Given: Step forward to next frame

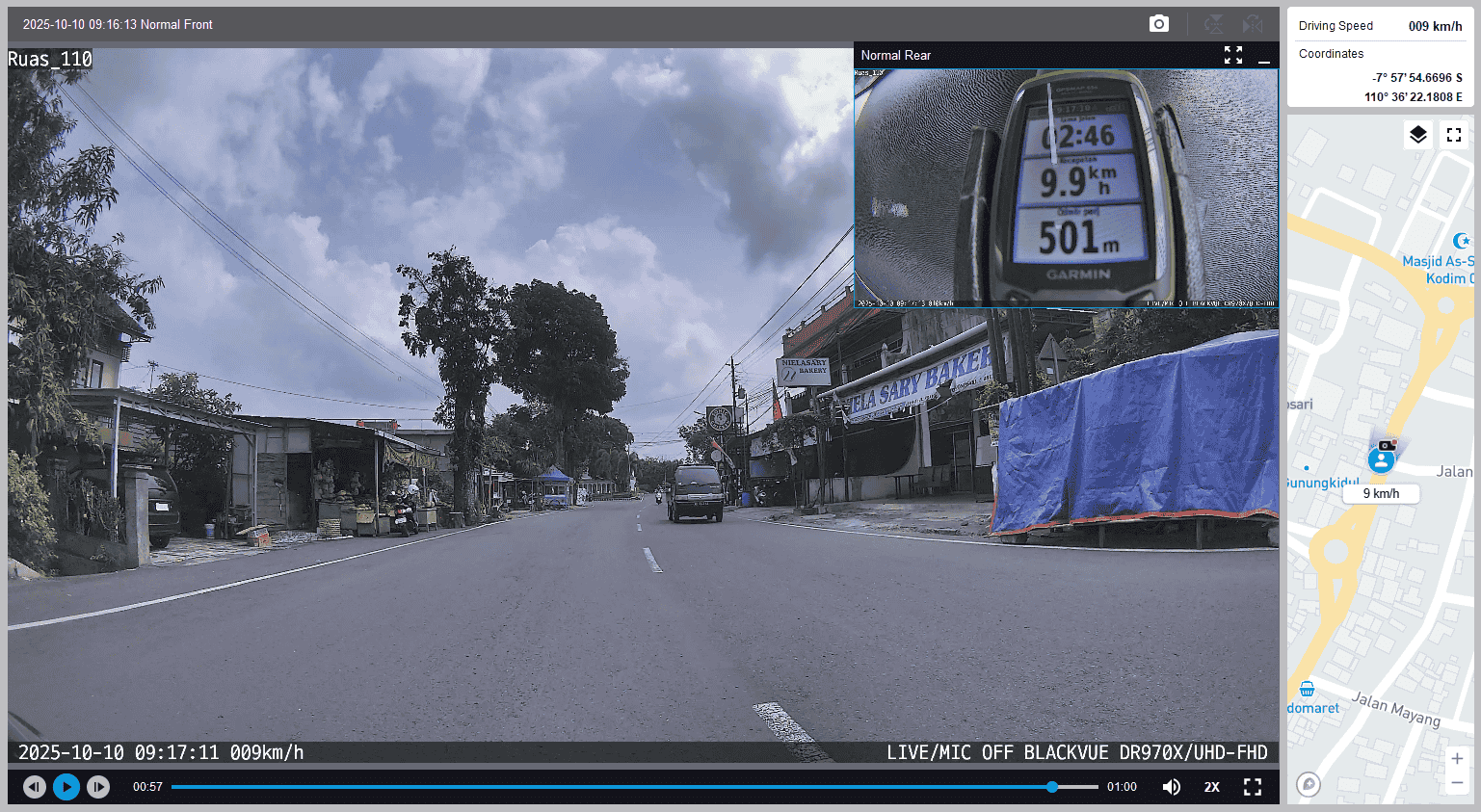Looking at the screenshot, I should coord(98,787).
